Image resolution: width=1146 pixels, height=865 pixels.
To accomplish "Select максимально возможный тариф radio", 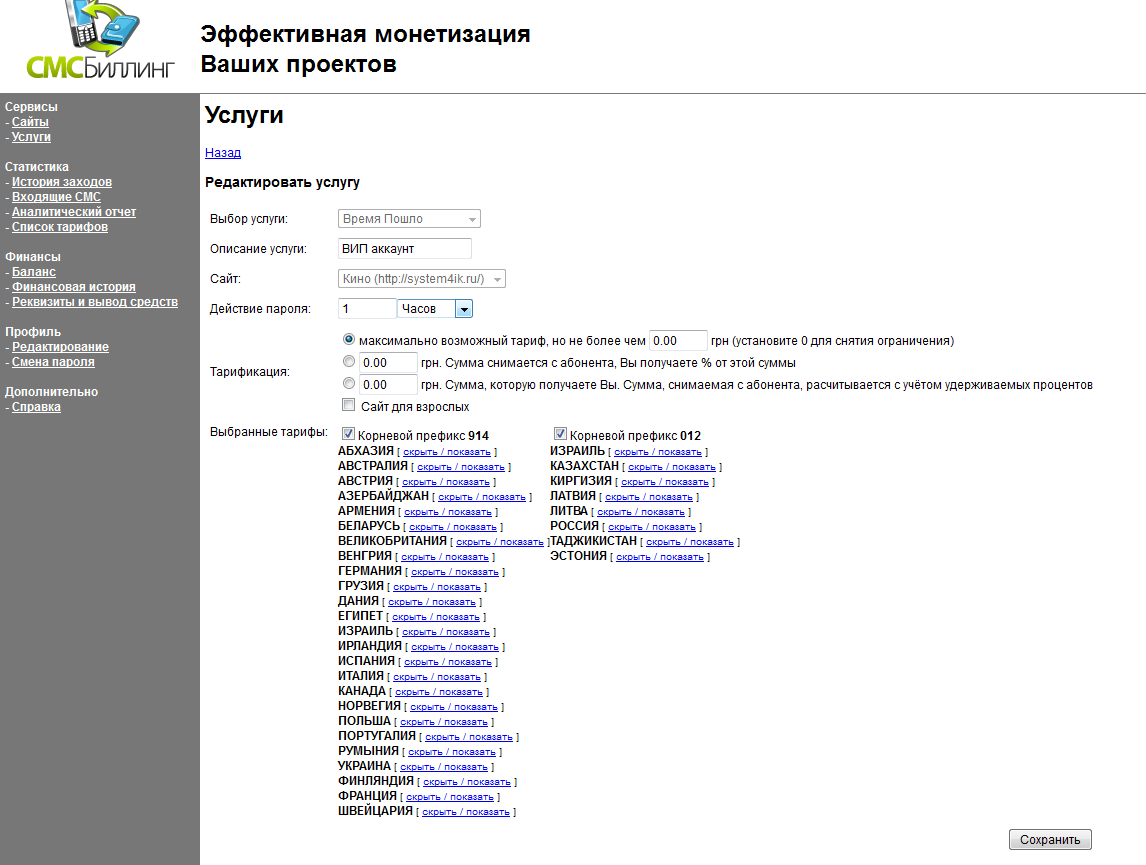I will 349,339.
